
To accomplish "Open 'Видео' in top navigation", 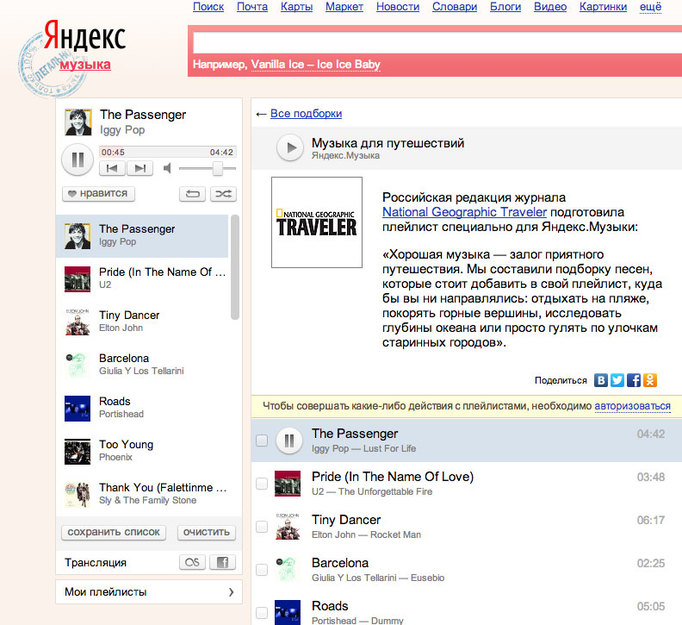I will (x=550, y=7).
